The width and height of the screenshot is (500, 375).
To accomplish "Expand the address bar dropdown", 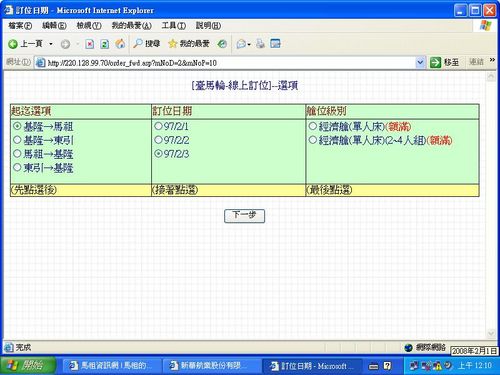I will pos(420,62).
